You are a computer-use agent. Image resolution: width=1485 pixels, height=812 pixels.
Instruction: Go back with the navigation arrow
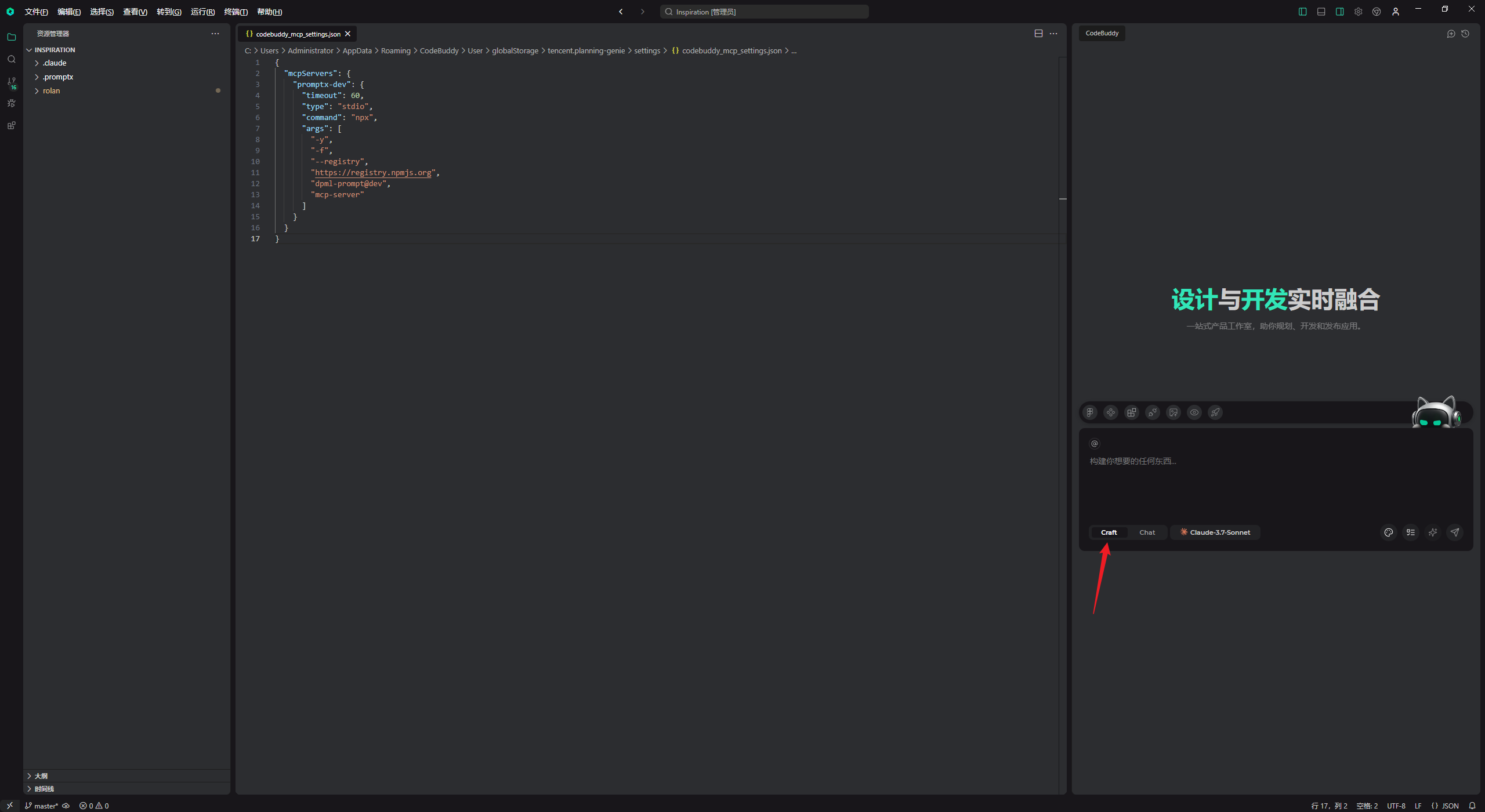click(621, 12)
